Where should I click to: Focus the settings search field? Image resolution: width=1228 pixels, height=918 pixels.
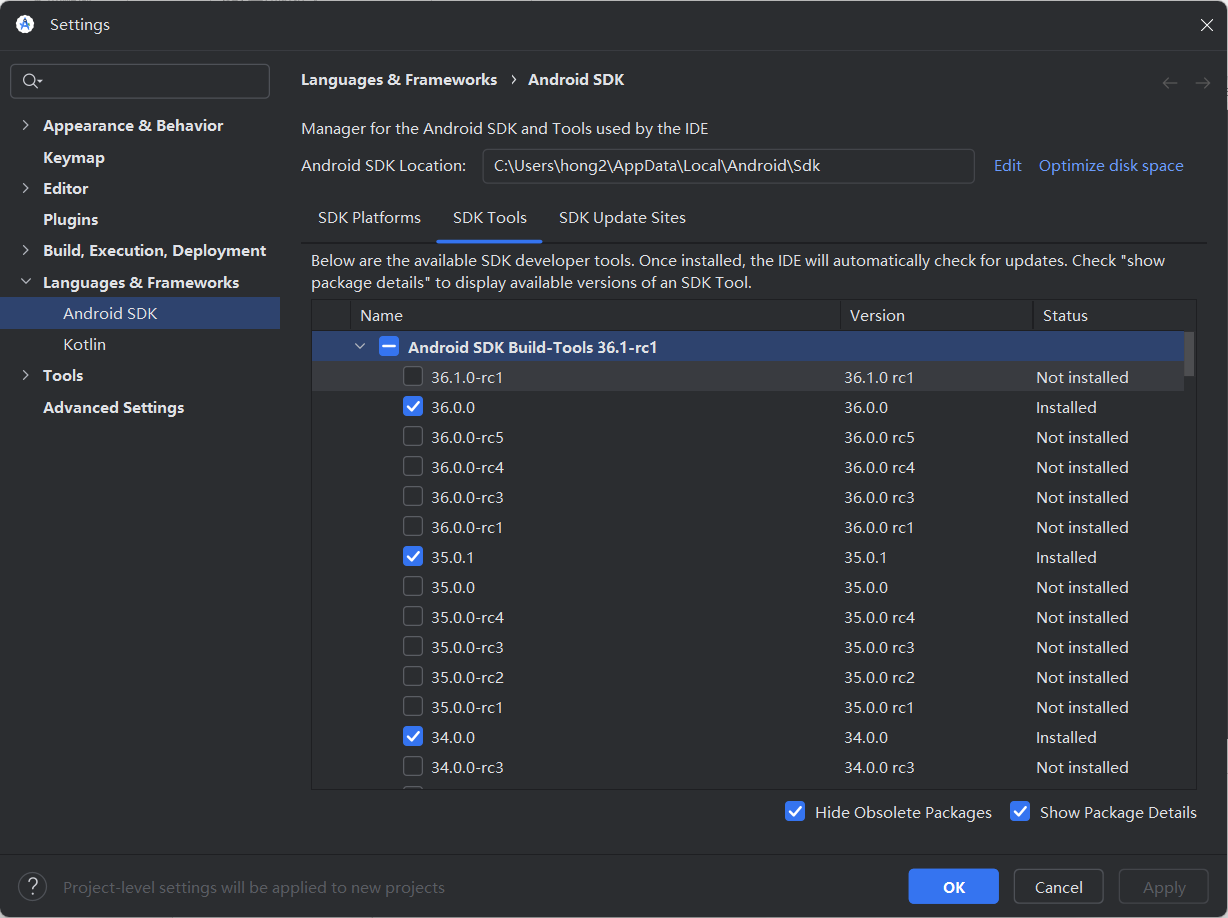coord(140,82)
